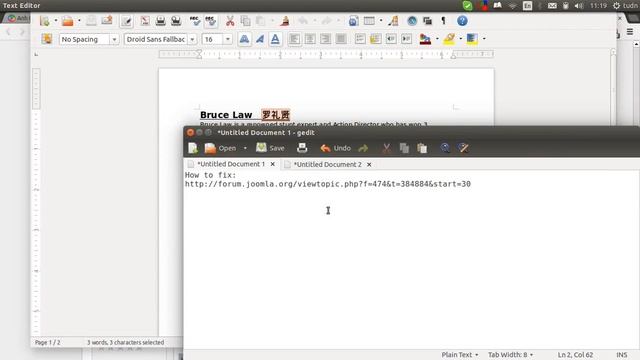Create new document in Writer toolbar
The width and height of the screenshot is (640, 360).
click(45, 21)
